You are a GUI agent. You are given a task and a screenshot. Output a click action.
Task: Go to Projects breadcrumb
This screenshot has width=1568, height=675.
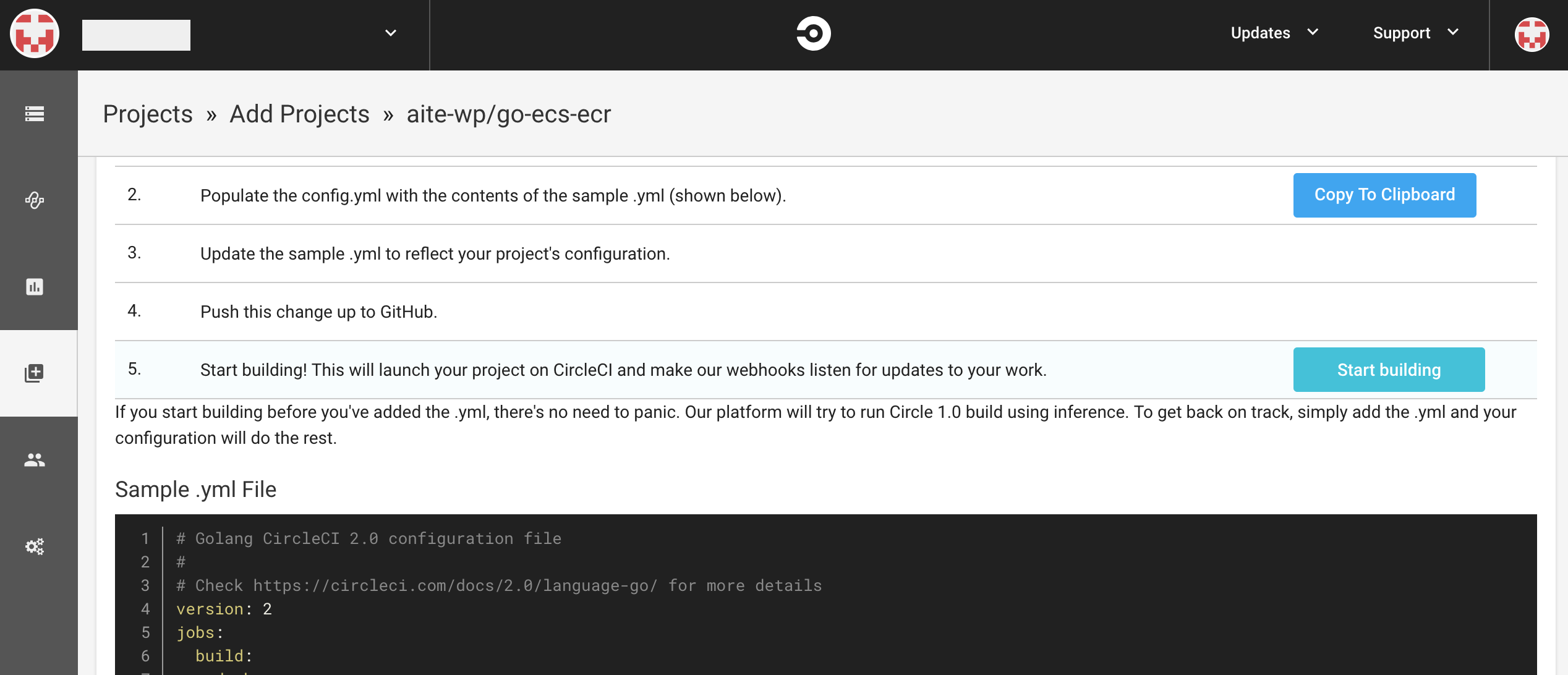(148, 114)
